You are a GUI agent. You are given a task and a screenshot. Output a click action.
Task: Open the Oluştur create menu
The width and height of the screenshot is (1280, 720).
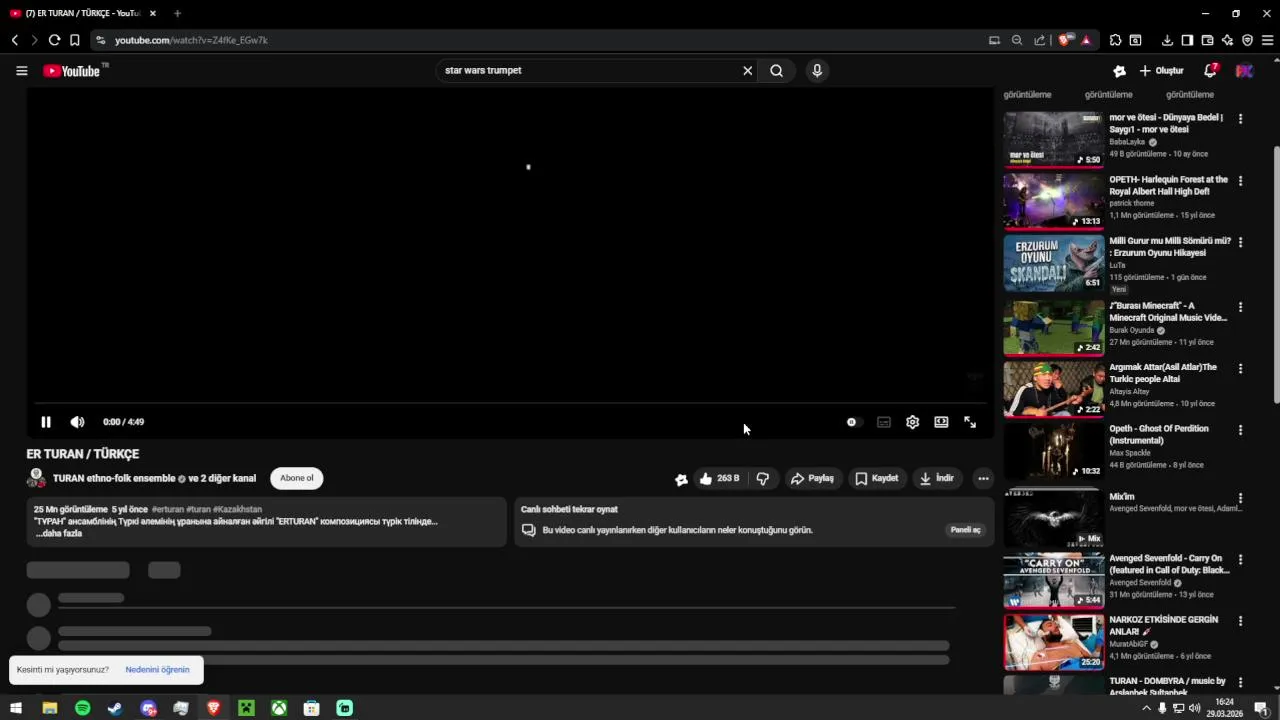pyautogui.click(x=1162, y=71)
